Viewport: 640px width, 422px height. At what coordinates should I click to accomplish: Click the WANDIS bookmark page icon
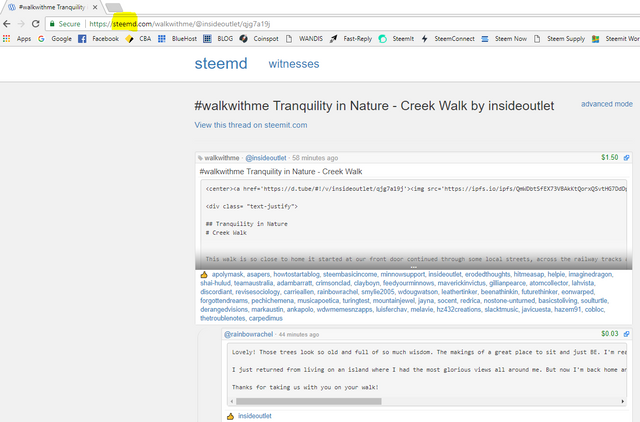tap(289, 39)
